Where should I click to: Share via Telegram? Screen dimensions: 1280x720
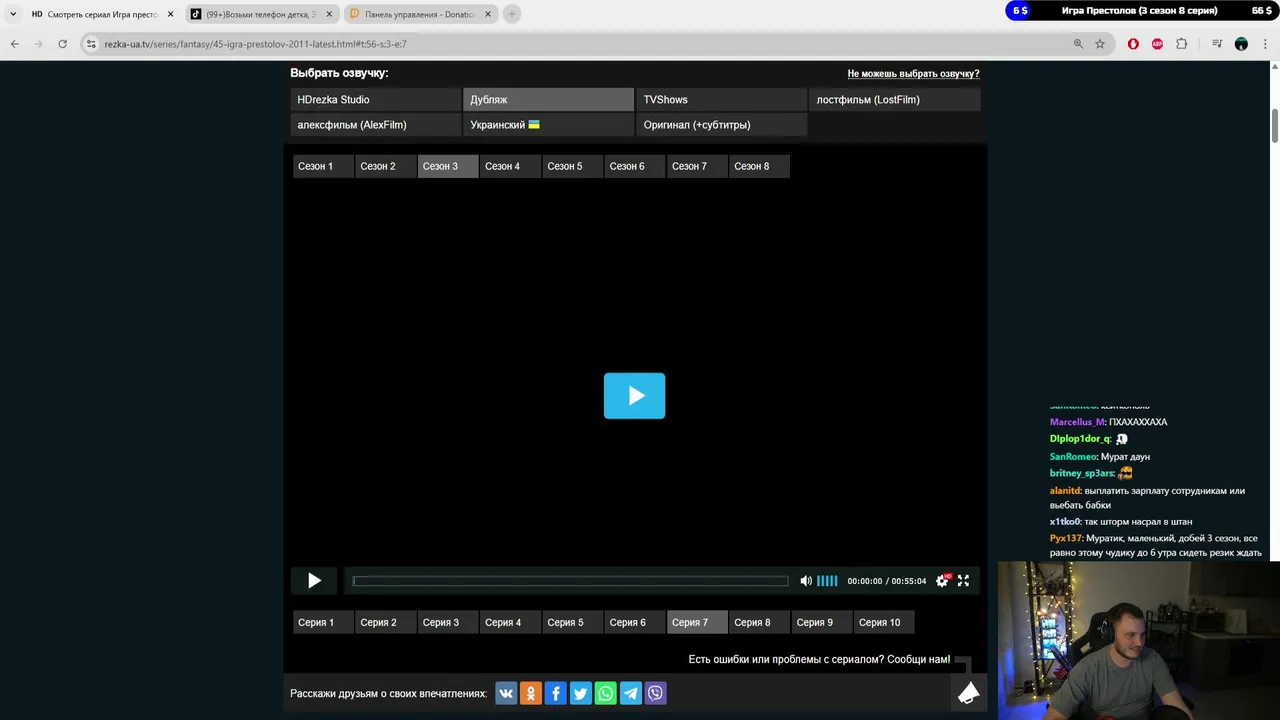[631, 693]
